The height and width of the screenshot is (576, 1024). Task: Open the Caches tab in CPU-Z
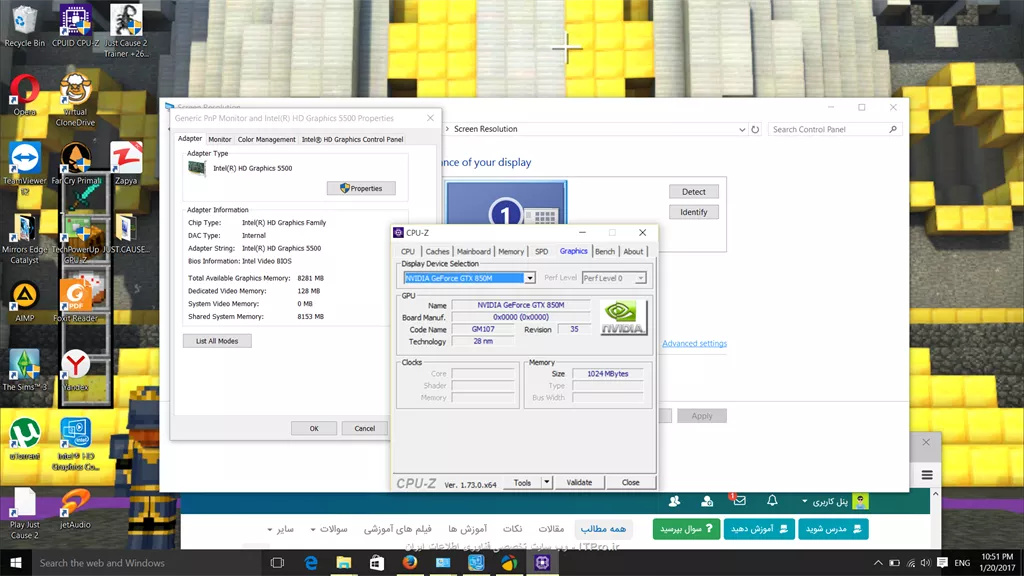tap(437, 251)
